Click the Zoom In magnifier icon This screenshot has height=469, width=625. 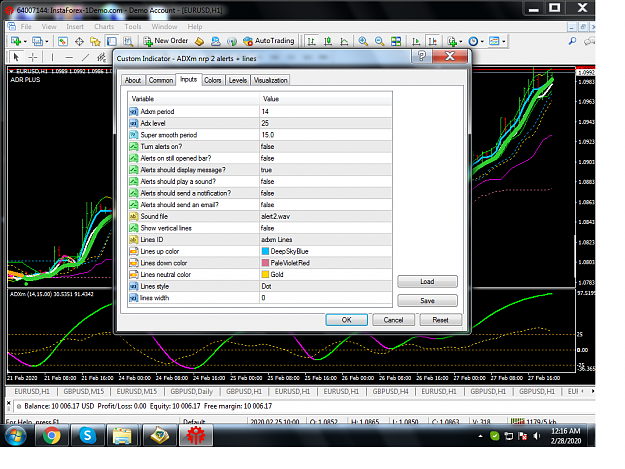click(363, 41)
